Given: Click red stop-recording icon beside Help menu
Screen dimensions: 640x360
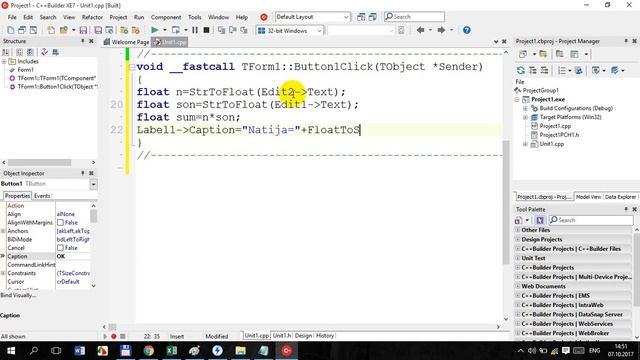Looking at the screenshot, I should (x=264, y=17).
